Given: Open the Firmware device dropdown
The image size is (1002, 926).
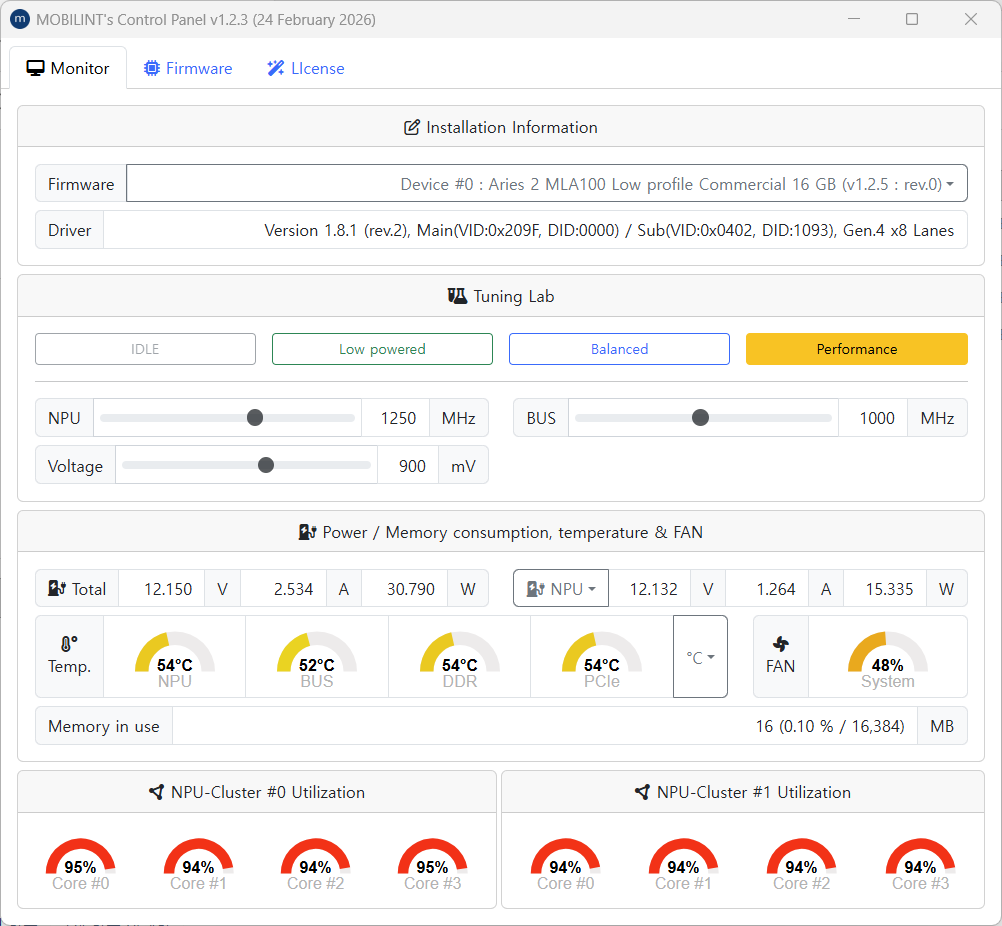Looking at the screenshot, I should pyautogui.click(x=547, y=184).
